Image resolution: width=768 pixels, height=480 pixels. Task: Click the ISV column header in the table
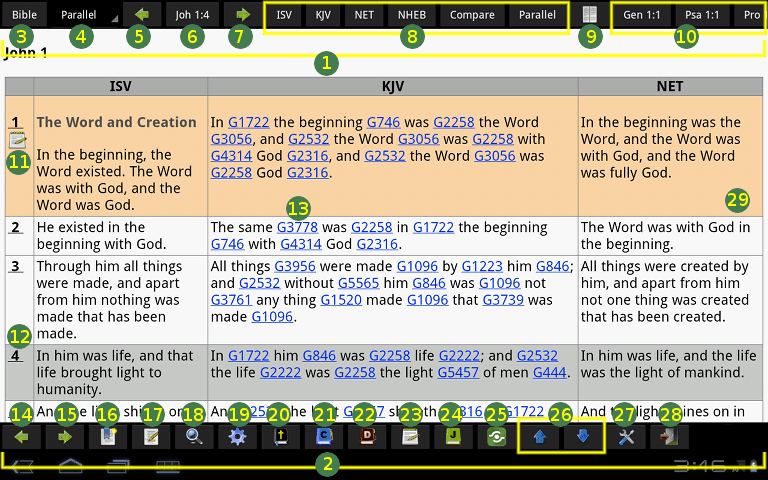(120, 86)
